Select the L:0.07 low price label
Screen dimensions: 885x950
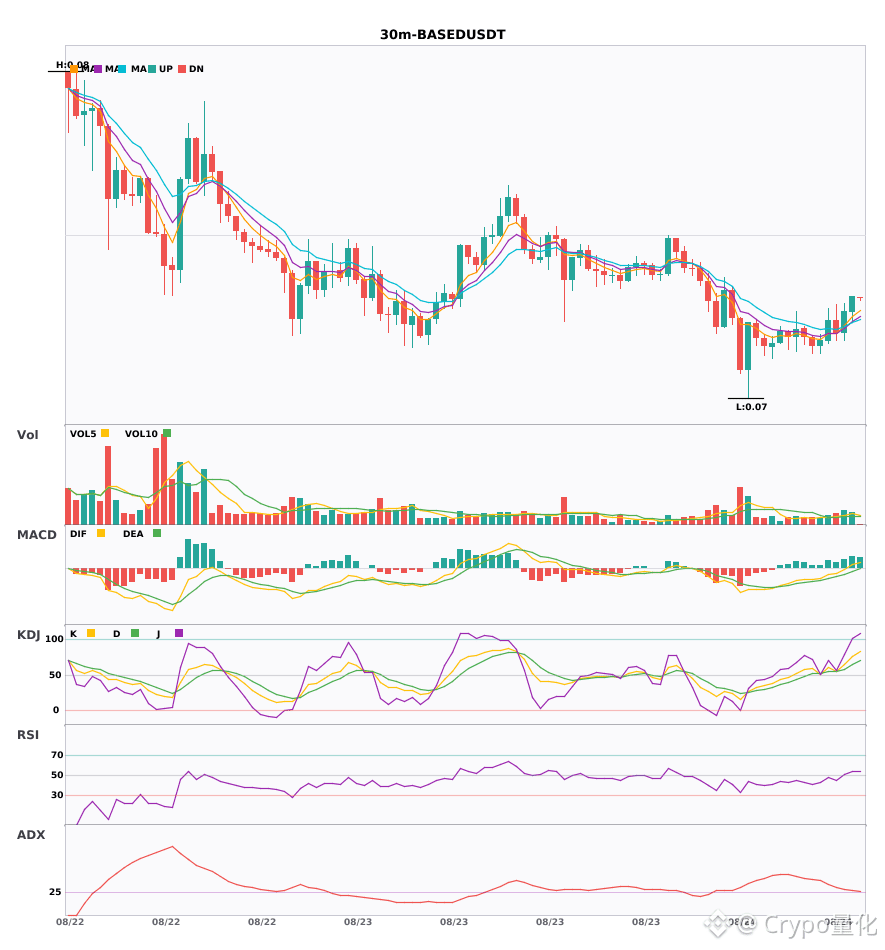pos(751,407)
